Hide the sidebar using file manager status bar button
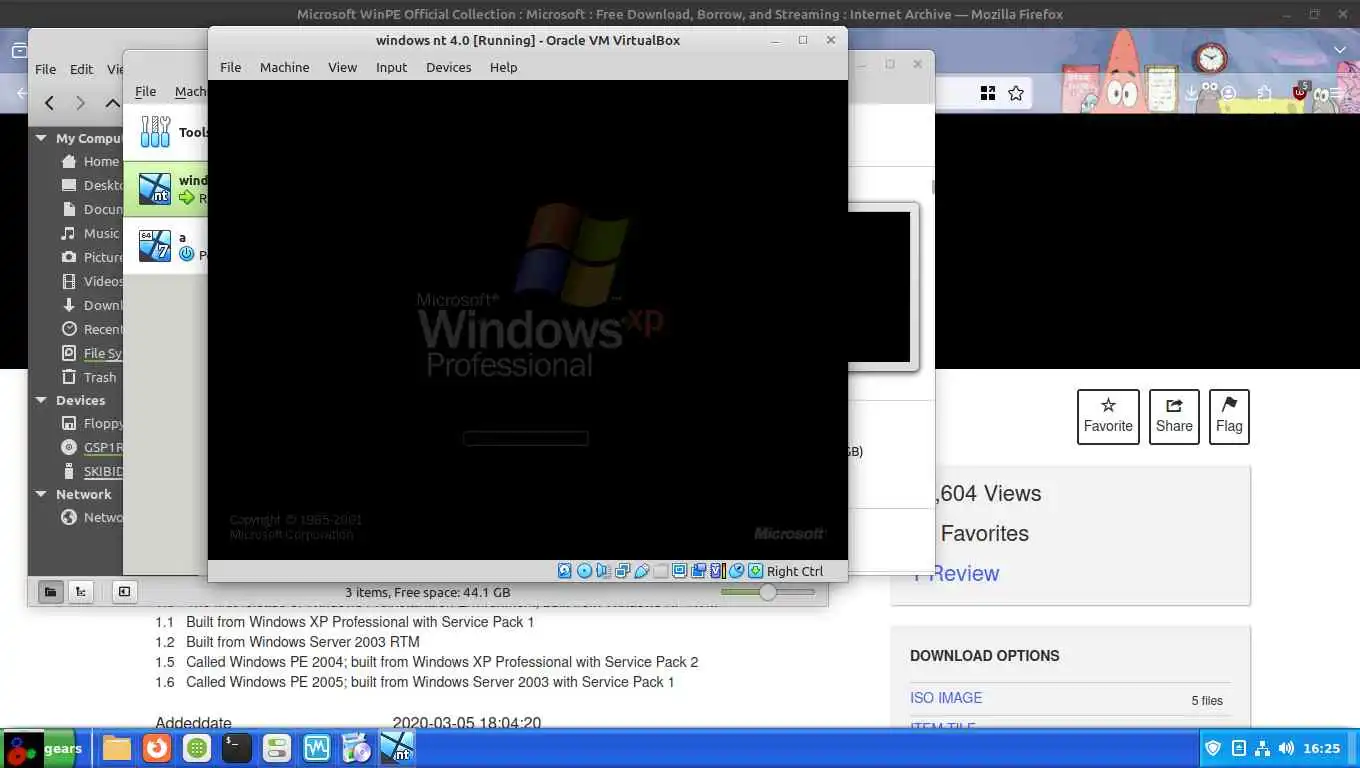Screen dimensions: 1360x768 124,592
